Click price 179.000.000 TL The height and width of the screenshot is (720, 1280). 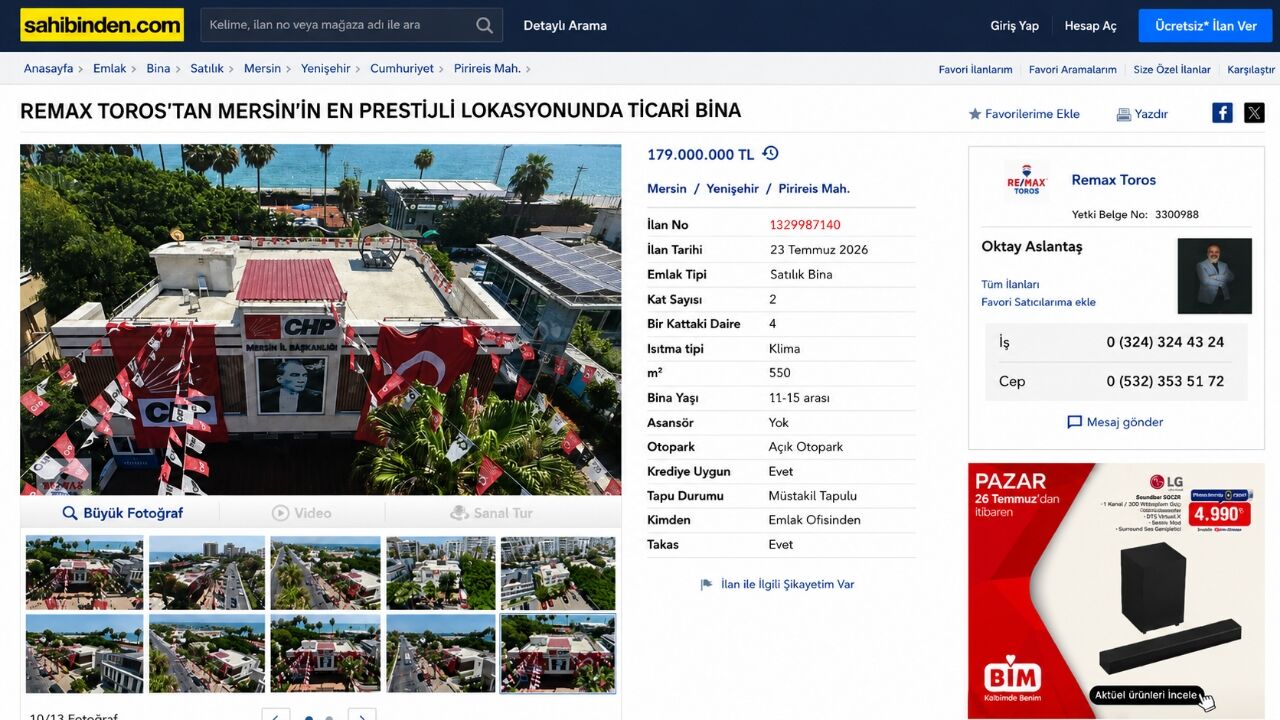[700, 154]
